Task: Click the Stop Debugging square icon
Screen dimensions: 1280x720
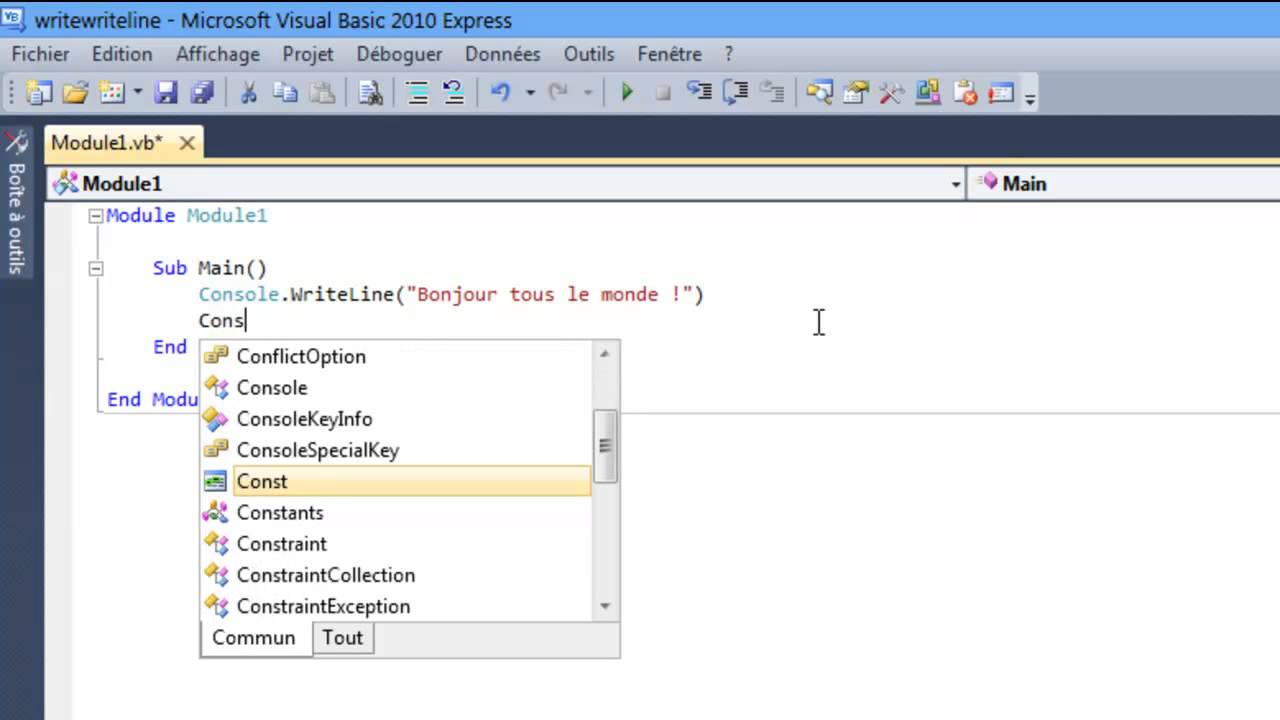Action: [x=662, y=93]
